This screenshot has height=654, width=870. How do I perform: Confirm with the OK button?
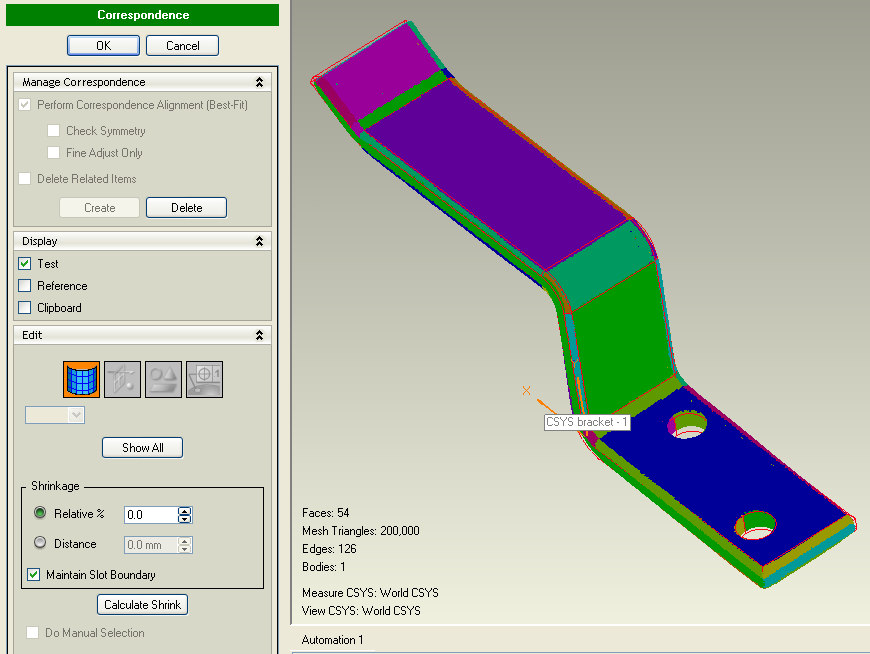click(103, 44)
